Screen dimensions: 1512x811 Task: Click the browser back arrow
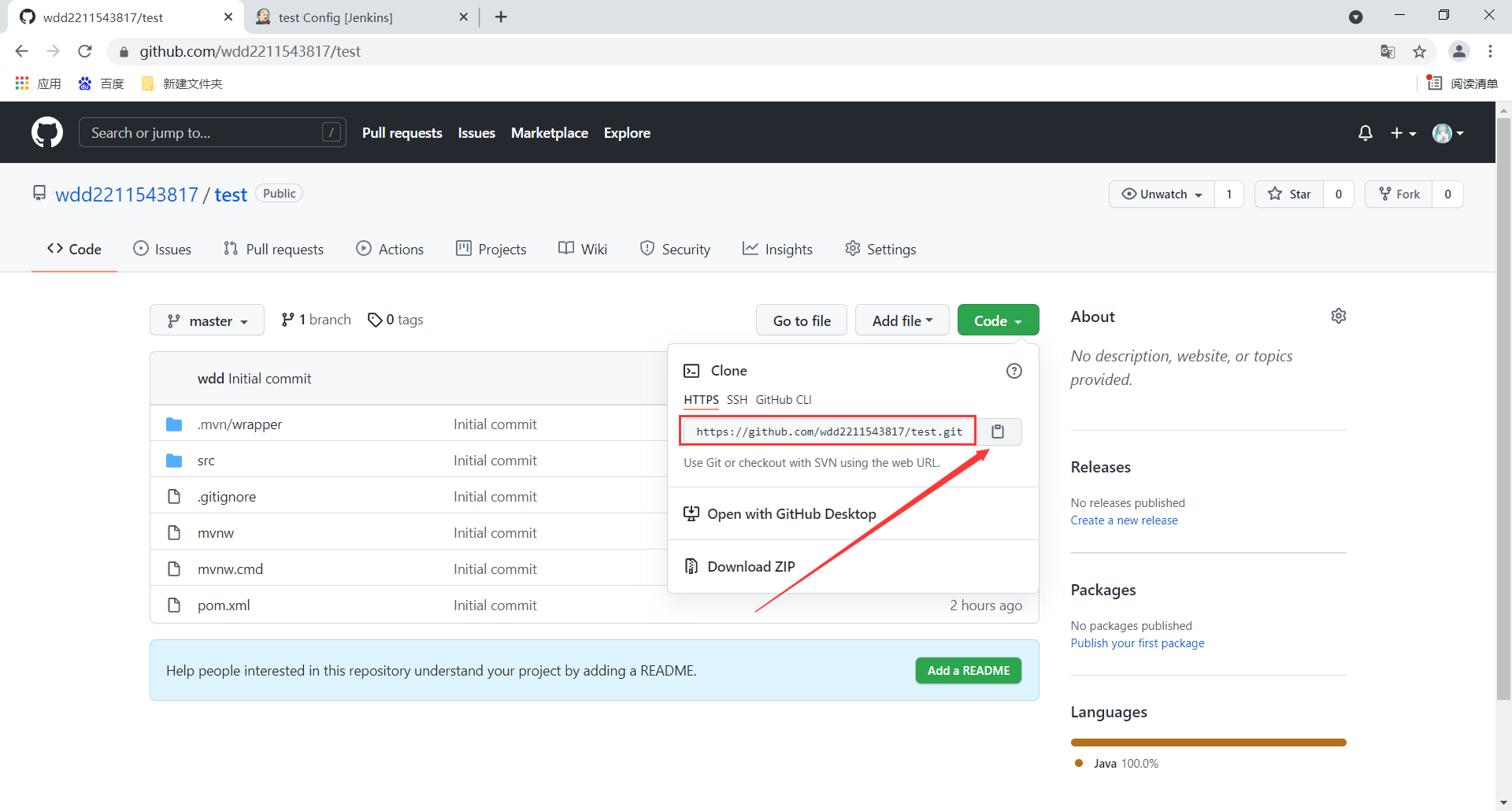tap(22, 51)
